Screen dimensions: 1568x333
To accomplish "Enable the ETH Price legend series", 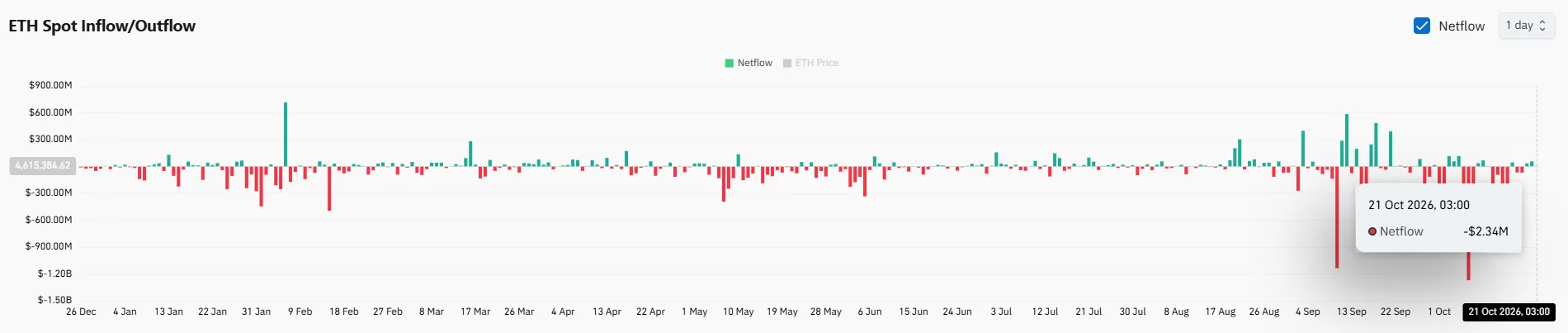I will click(810, 63).
